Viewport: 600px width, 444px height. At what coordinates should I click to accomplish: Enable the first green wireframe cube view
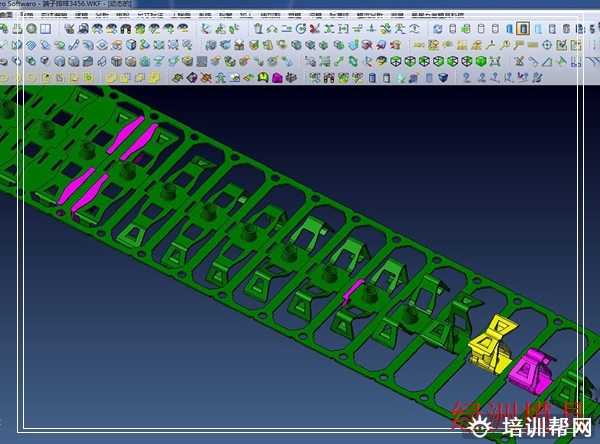396,61
